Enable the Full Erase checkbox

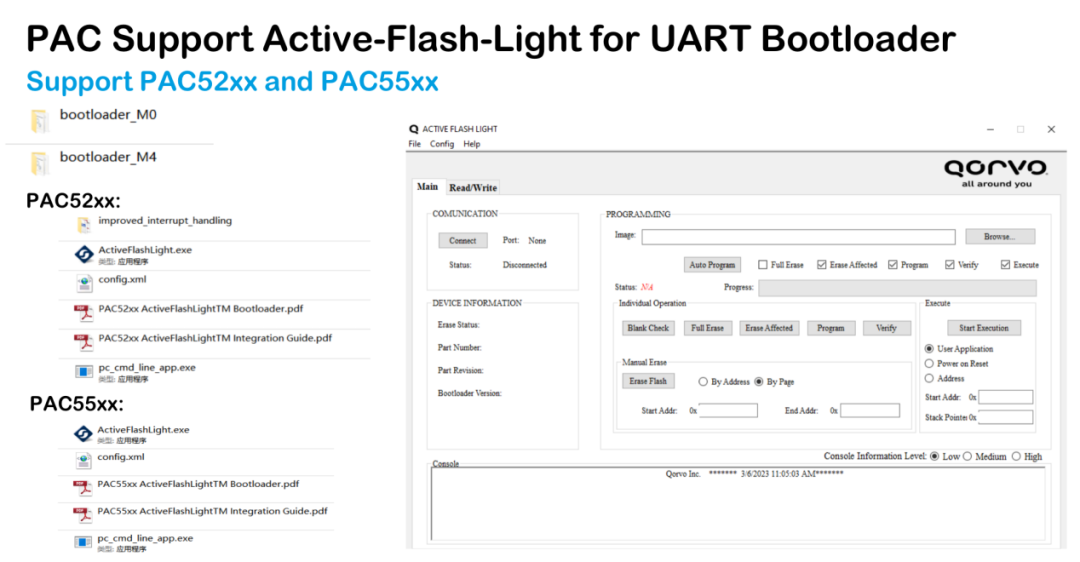[x=762, y=264]
